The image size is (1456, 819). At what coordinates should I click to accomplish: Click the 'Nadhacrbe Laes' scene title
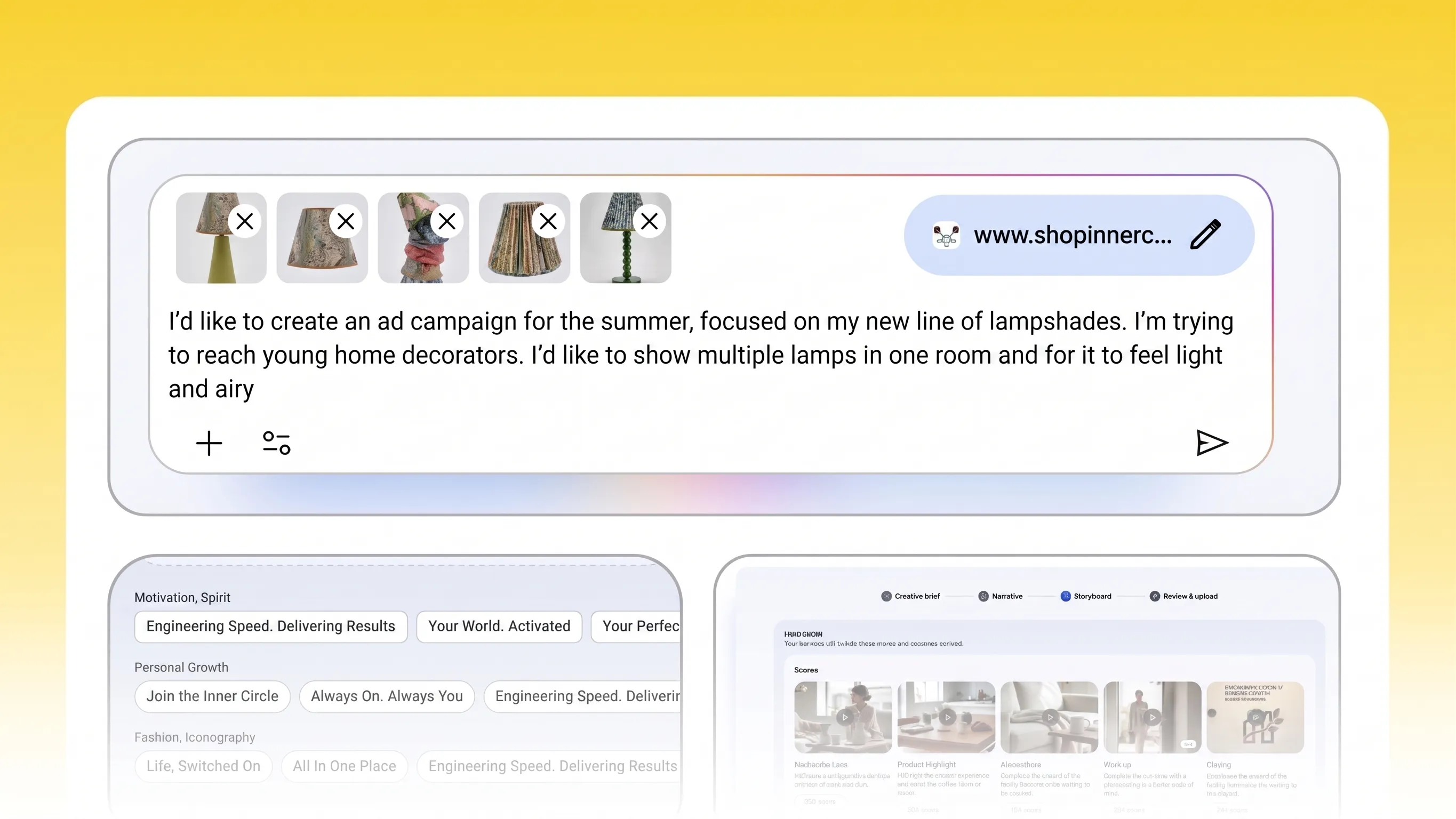coord(821,765)
